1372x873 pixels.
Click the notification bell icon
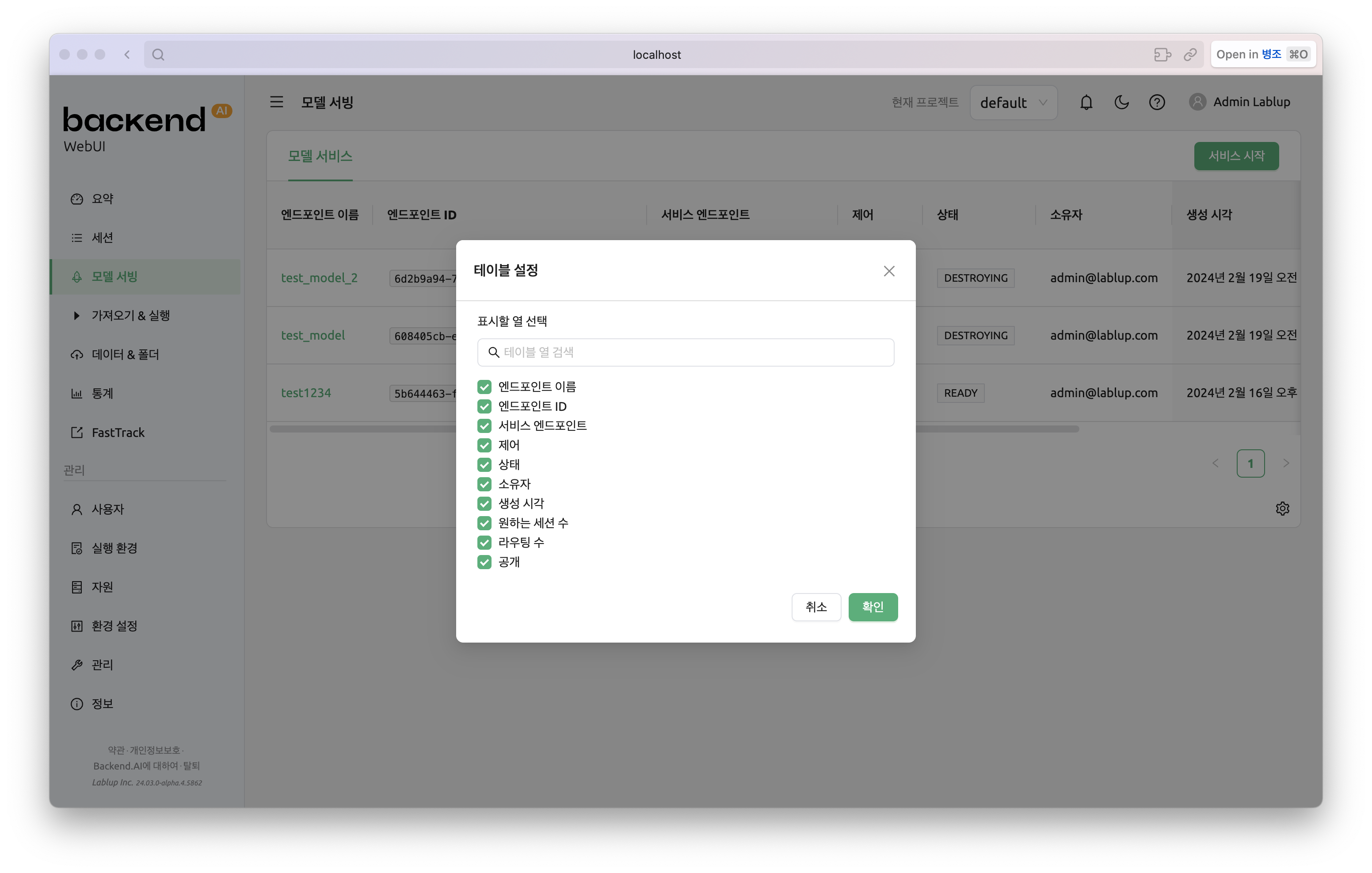(x=1086, y=102)
